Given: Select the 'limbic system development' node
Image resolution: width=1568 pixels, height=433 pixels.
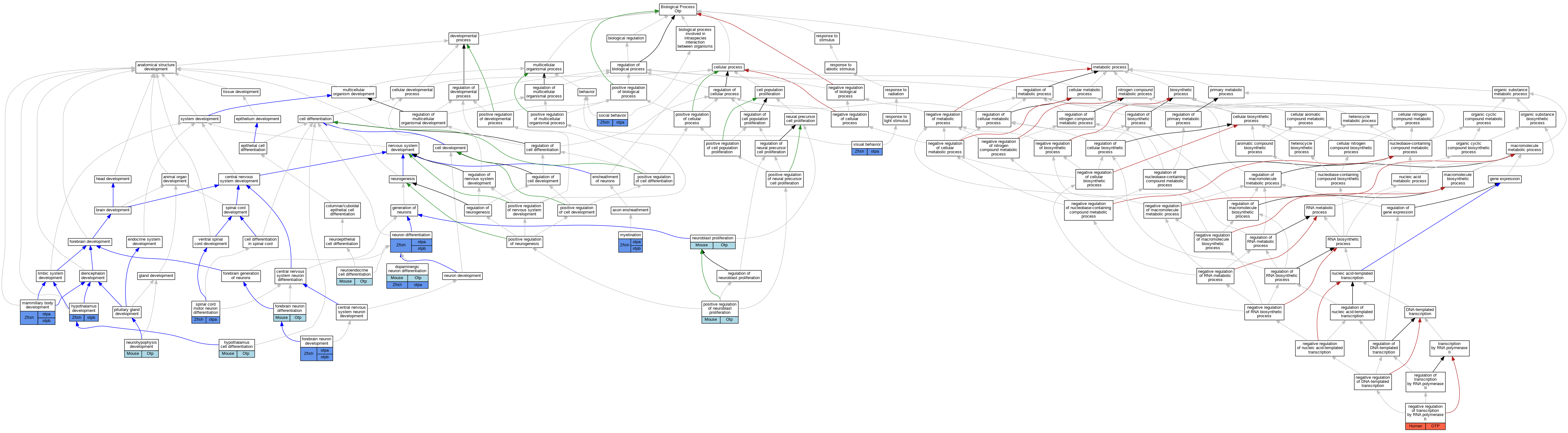Looking at the screenshot, I should (50, 276).
